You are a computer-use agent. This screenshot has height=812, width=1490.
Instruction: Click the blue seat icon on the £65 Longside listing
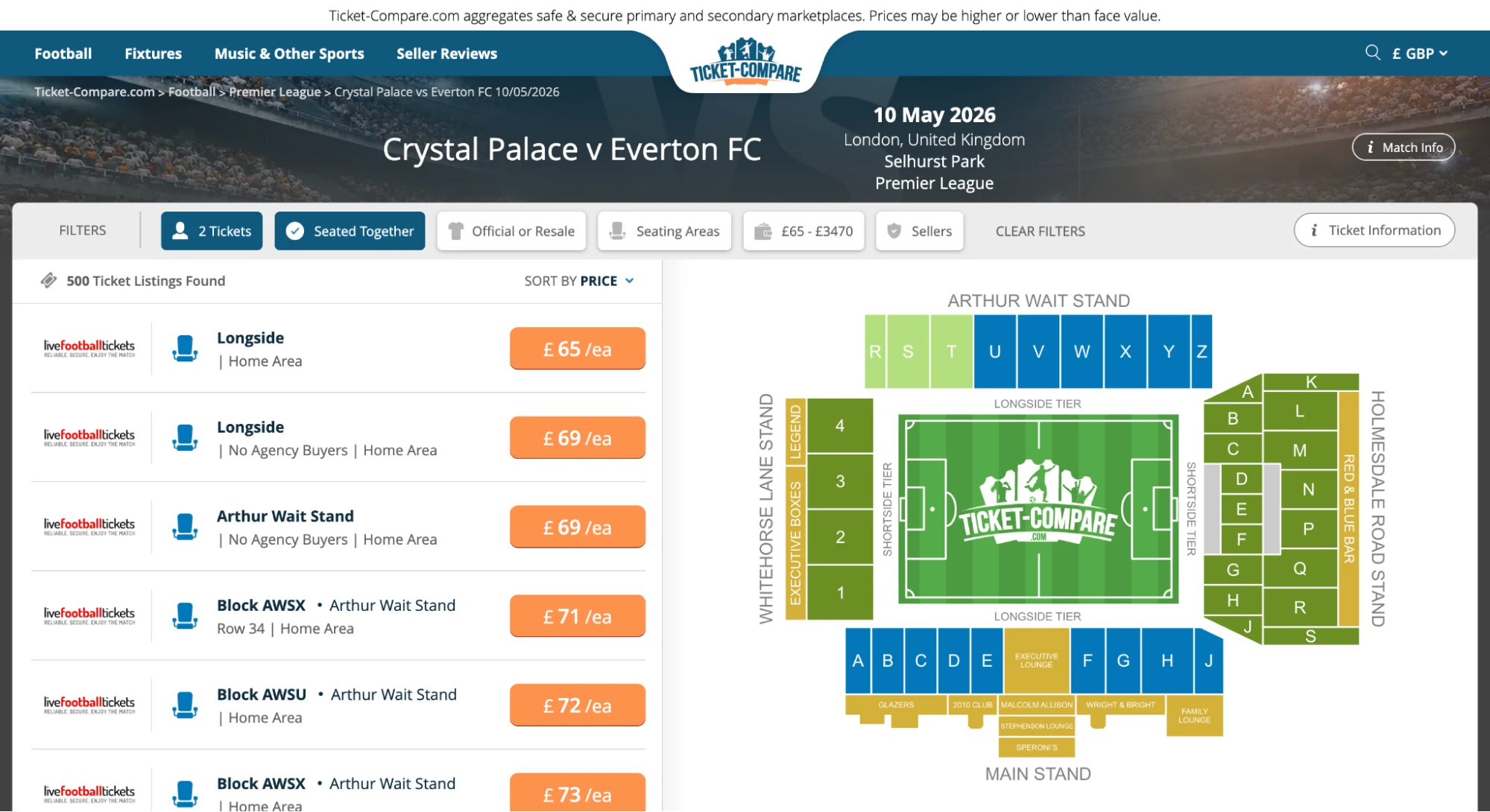pyautogui.click(x=185, y=348)
